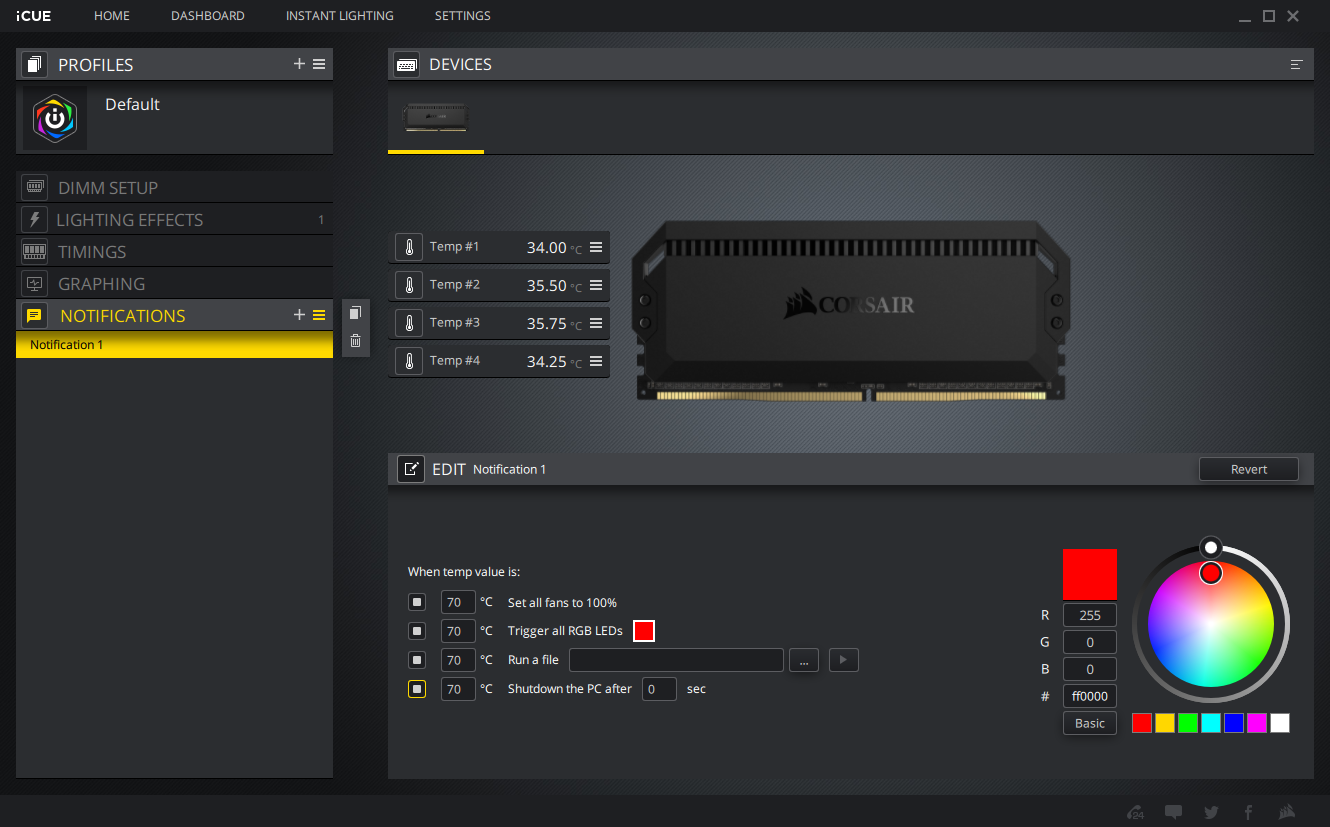The width and height of the screenshot is (1330, 827).
Task: Pick the white preset color swatch
Action: pos(1280,723)
